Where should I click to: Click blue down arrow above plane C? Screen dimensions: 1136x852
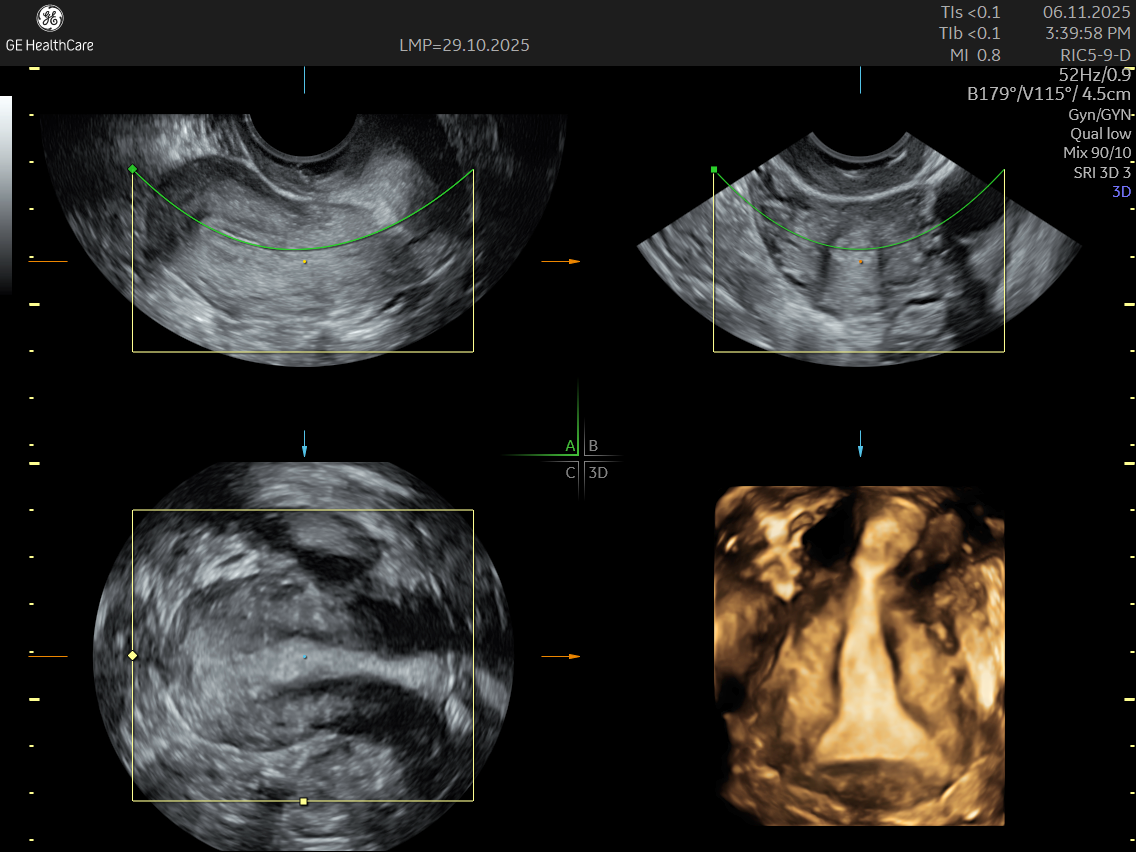point(304,450)
